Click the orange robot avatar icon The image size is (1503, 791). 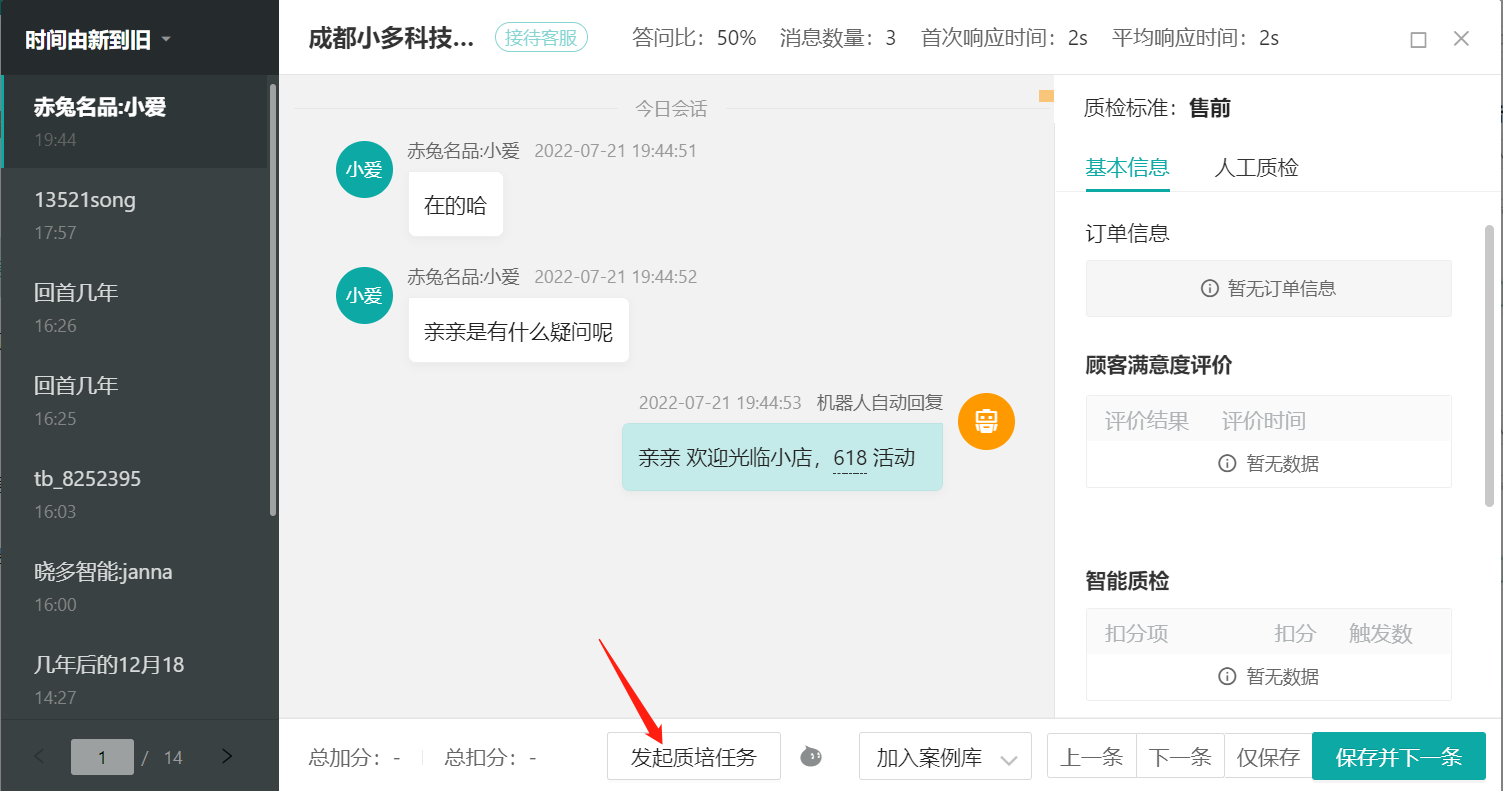[986, 421]
